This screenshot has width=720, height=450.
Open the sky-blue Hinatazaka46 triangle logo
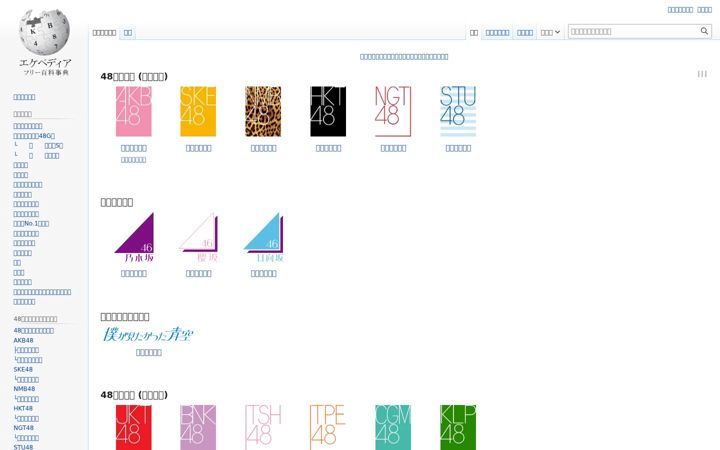[x=263, y=237]
